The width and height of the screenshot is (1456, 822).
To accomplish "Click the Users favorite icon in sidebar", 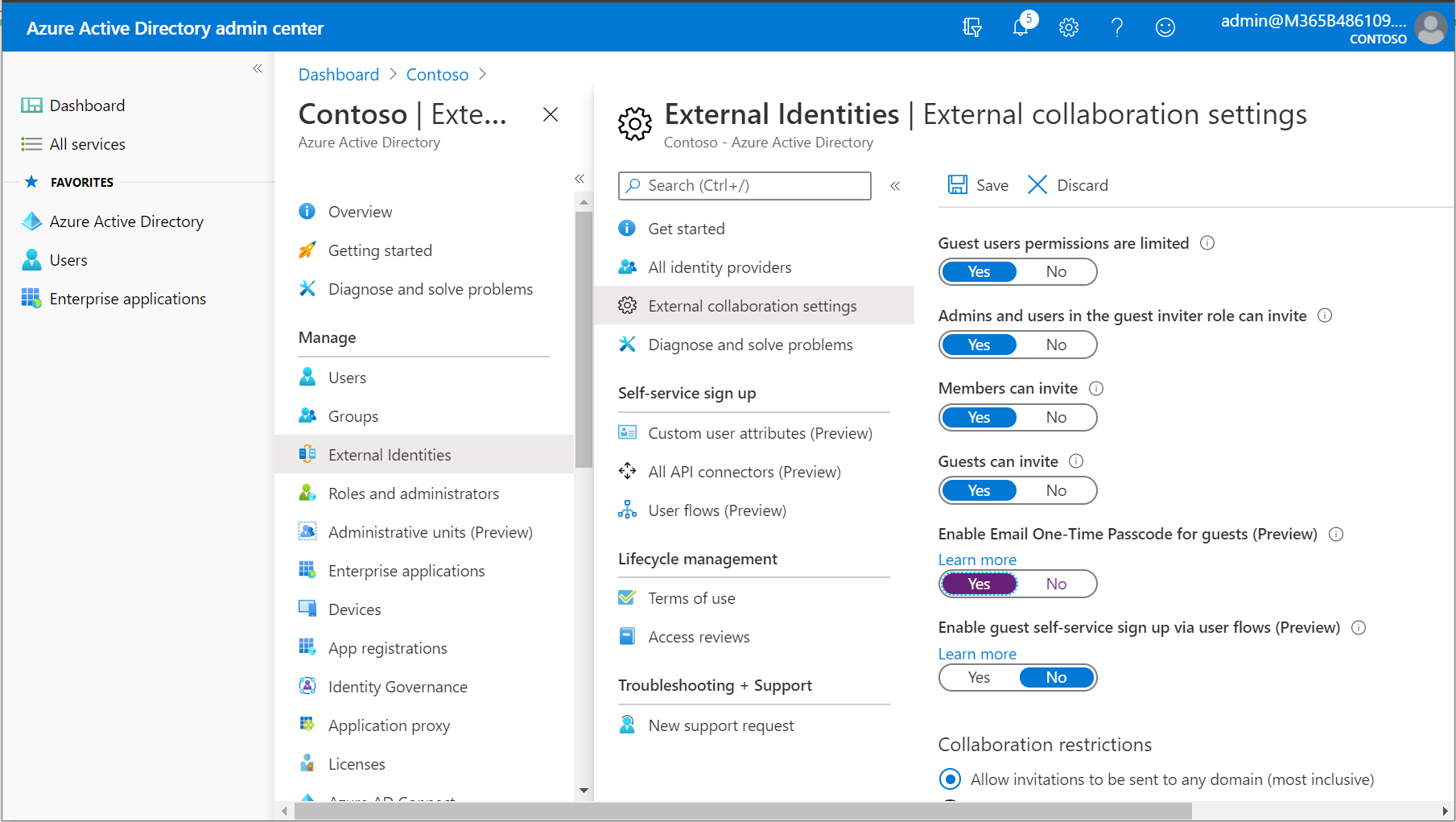I will [x=31, y=260].
